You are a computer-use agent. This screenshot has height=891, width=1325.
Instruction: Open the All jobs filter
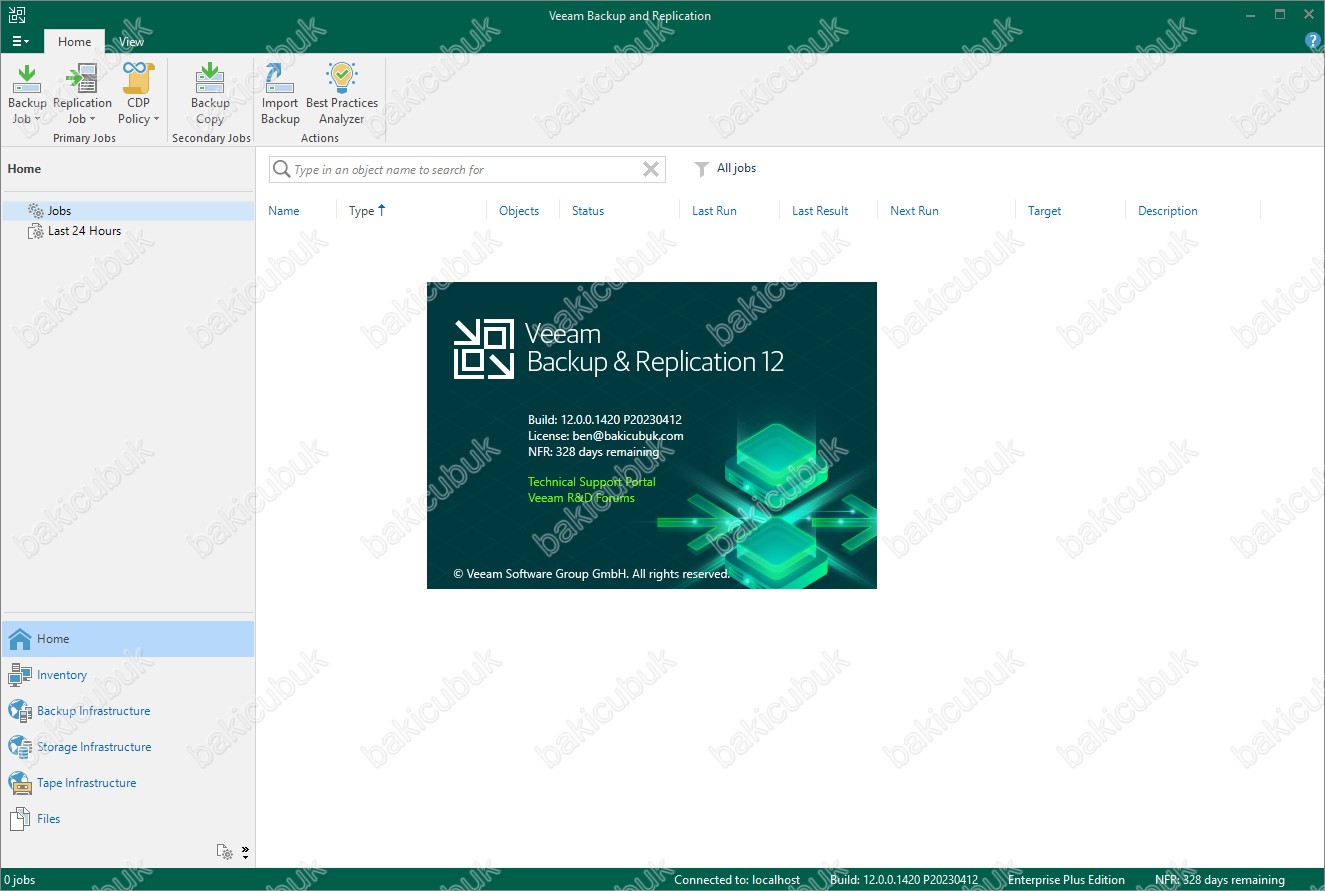click(736, 168)
